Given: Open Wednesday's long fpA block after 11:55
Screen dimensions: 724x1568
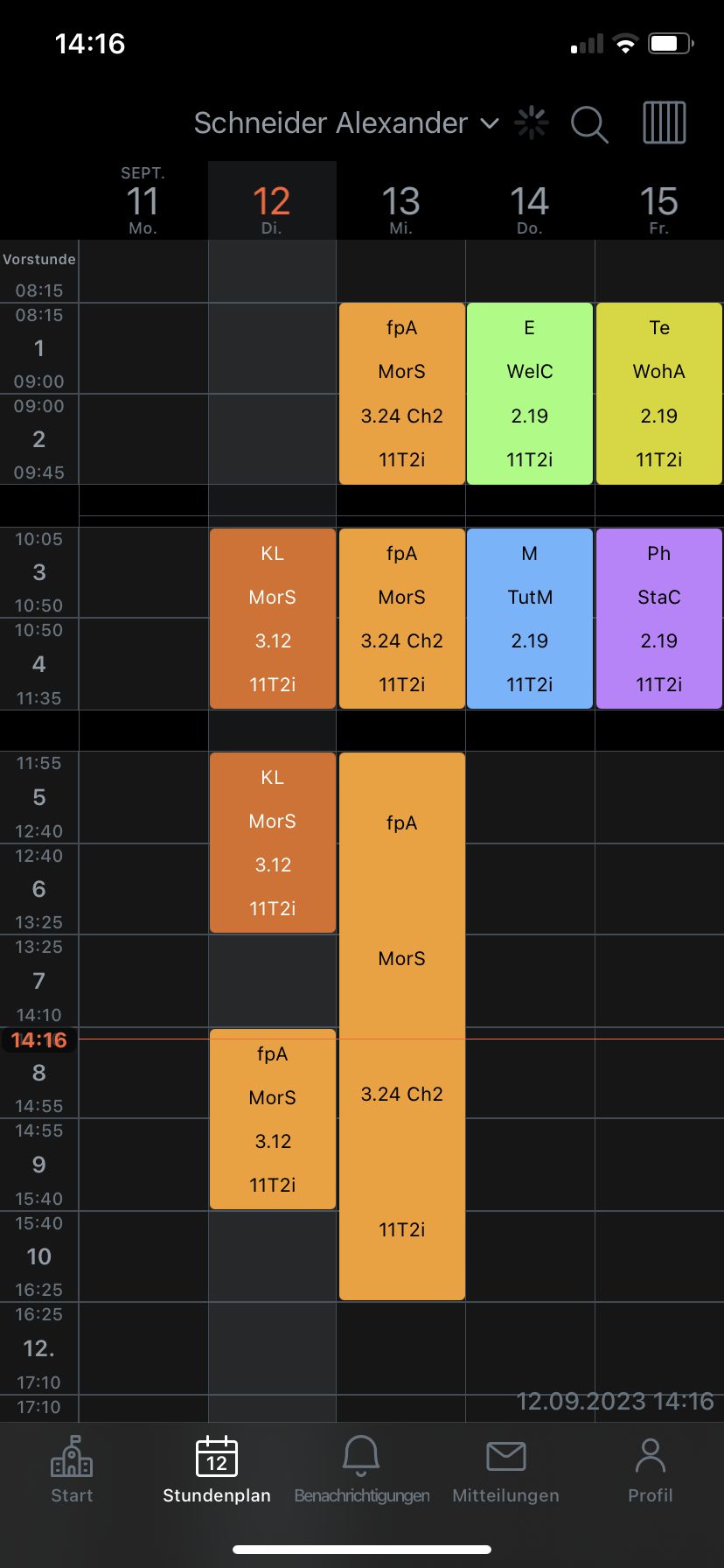Looking at the screenshot, I should [402, 1025].
